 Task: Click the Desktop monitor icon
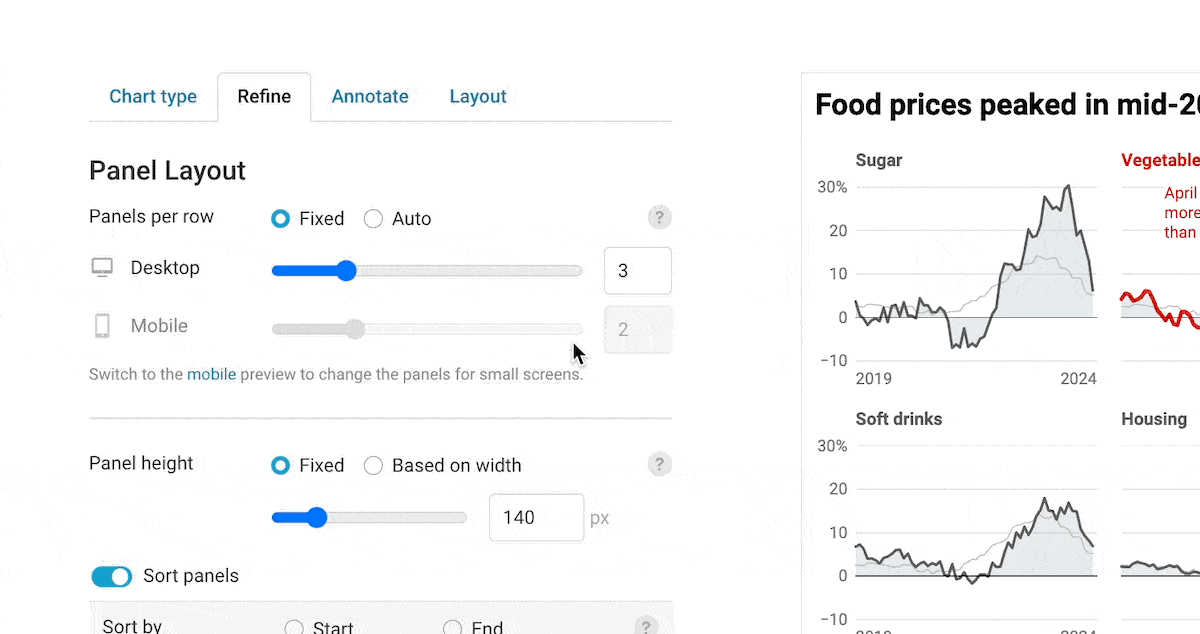(102, 268)
